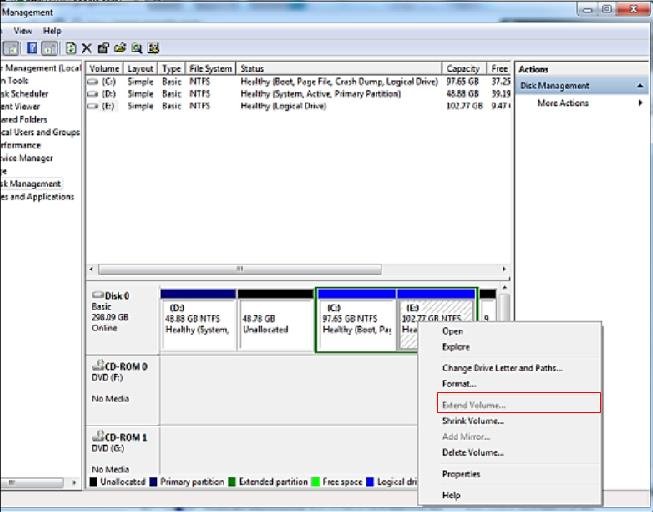Image resolution: width=653 pixels, height=512 pixels.
Task: Select the 'Healthy (Logical Drive)' status text
Action: [283, 106]
